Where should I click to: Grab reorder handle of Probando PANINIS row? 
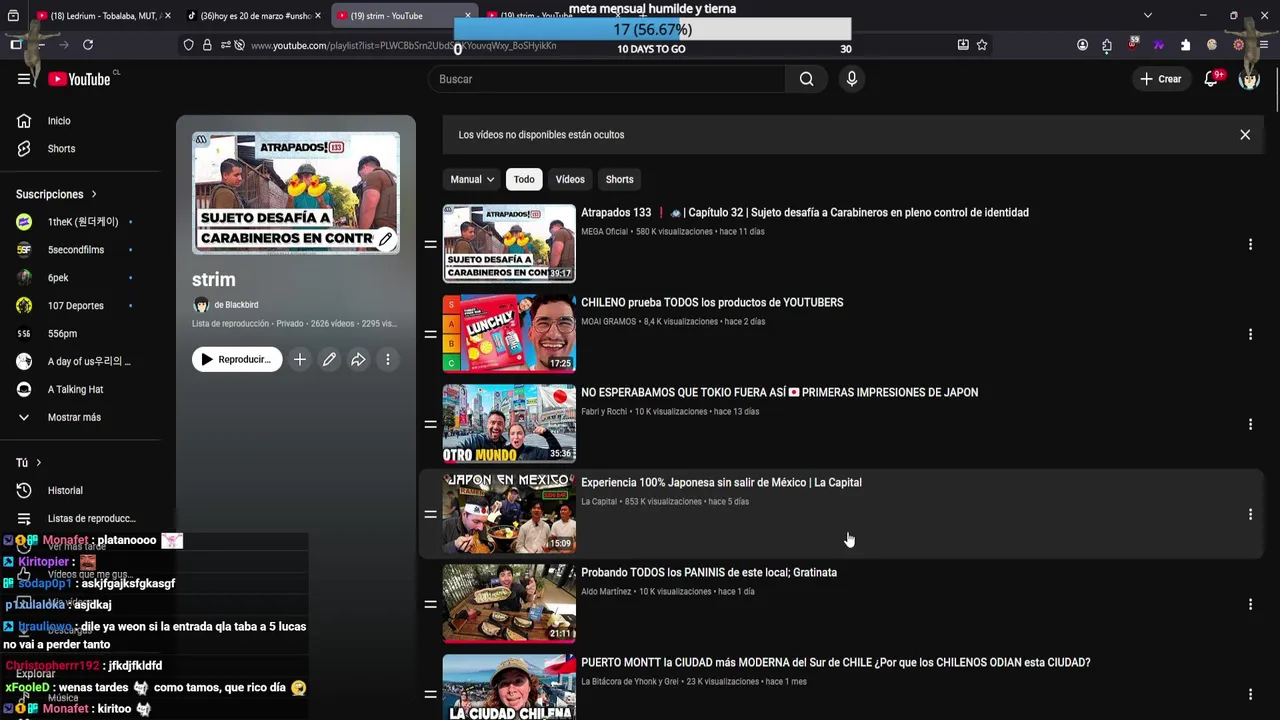click(x=430, y=604)
